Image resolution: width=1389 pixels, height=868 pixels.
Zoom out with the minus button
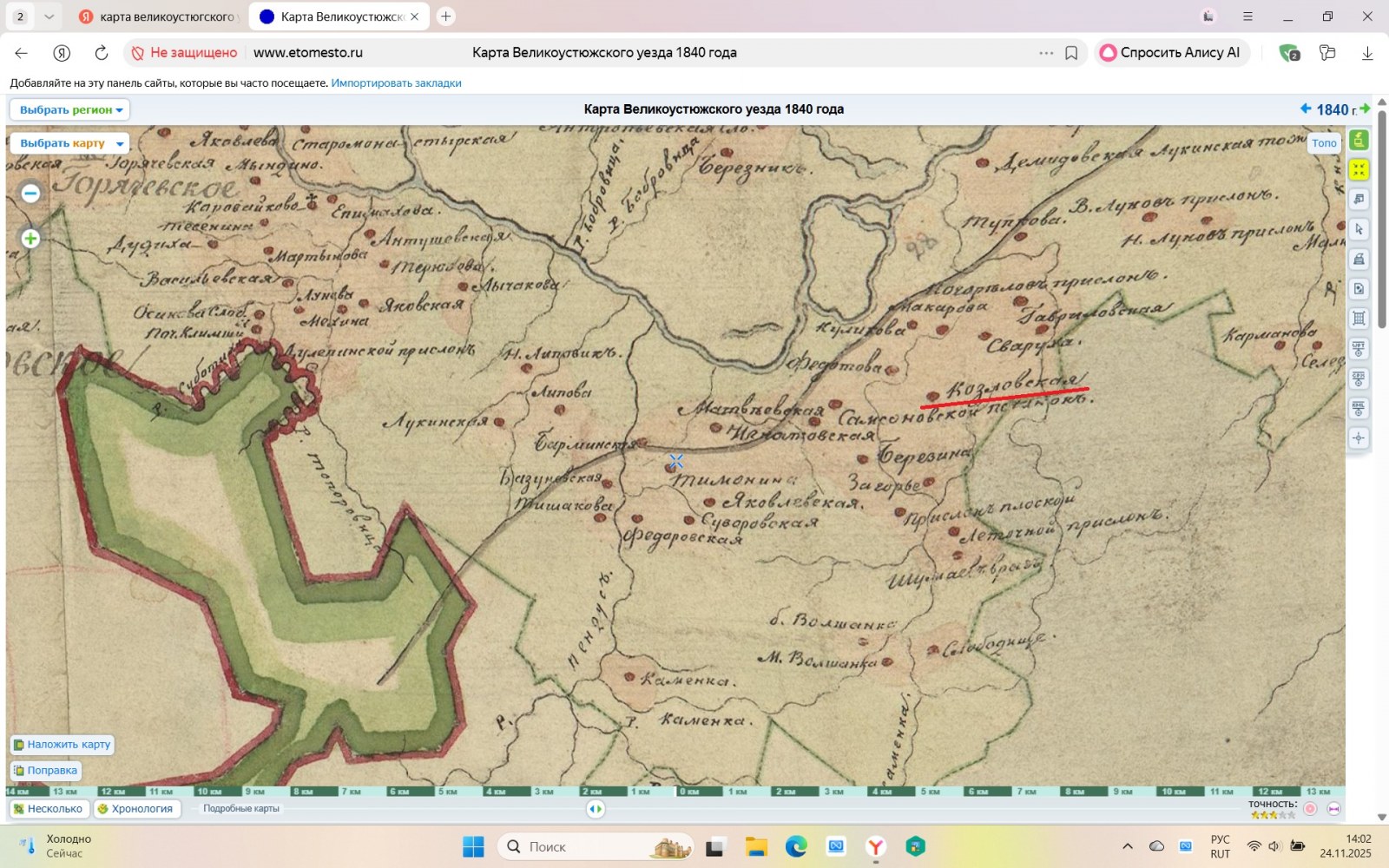30,194
